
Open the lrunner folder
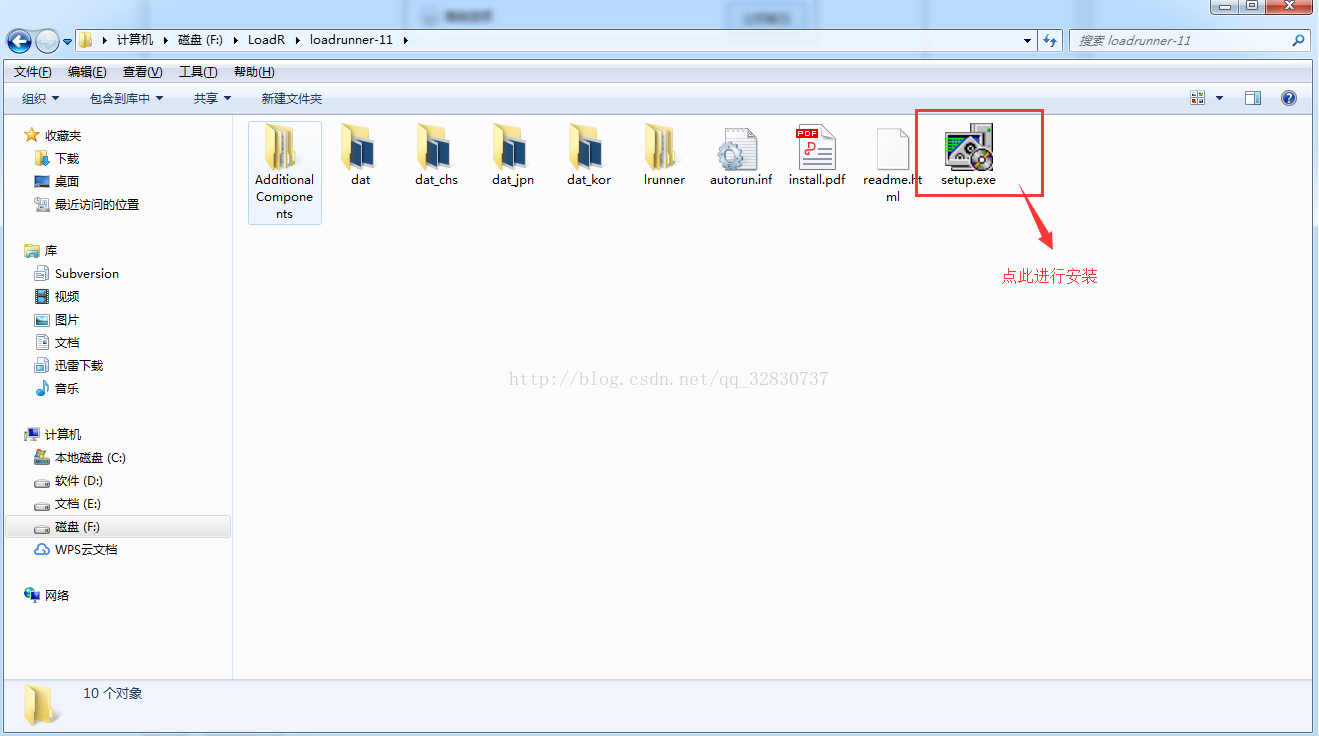coord(665,156)
